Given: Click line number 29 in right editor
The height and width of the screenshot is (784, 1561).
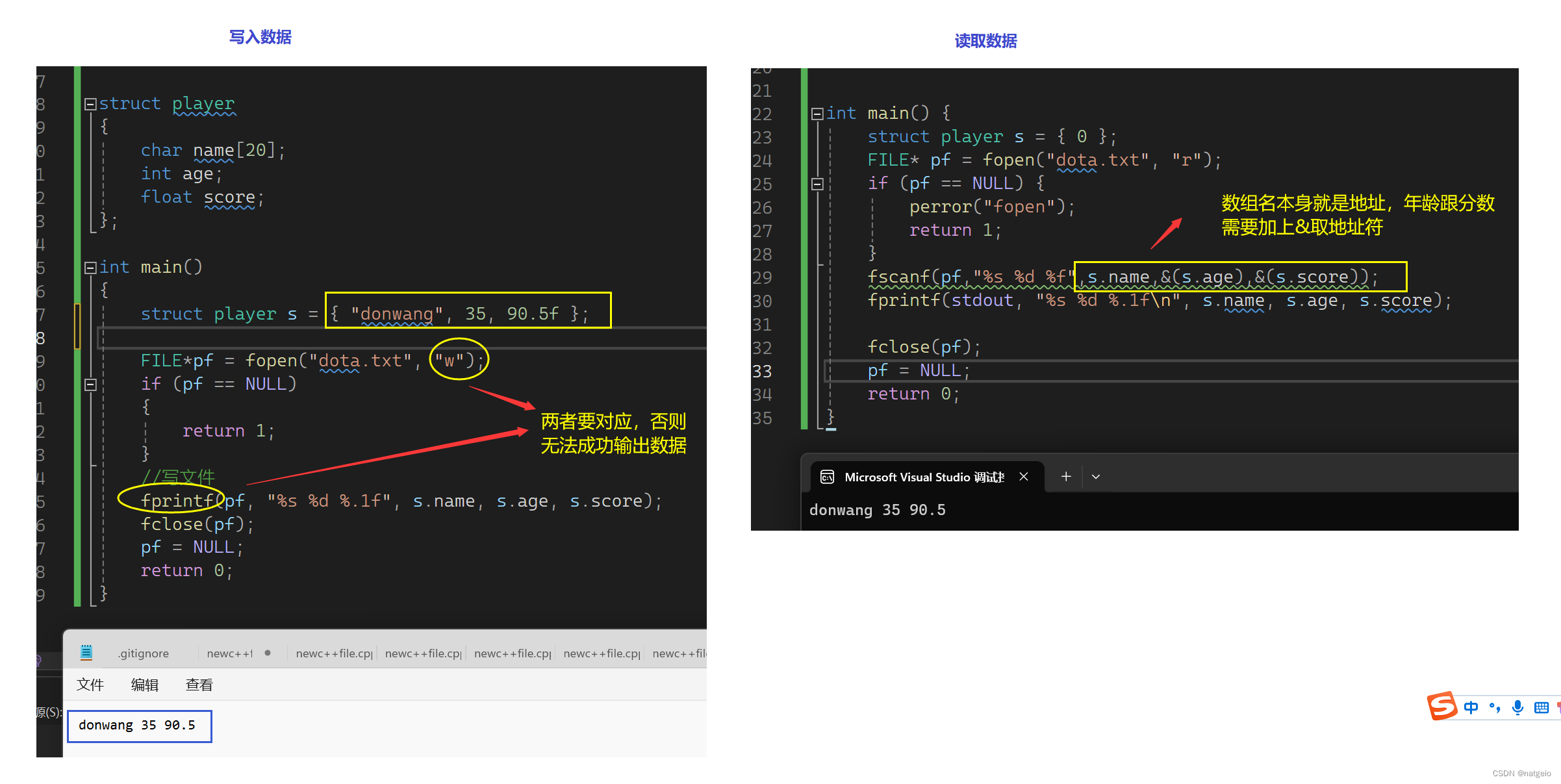Looking at the screenshot, I should pyautogui.click(x=762, y=278).
